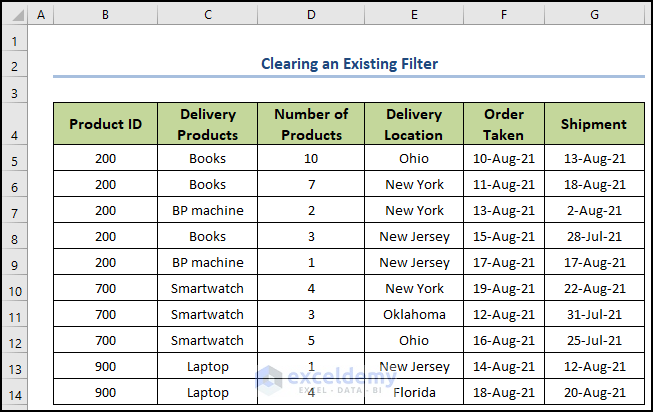Select row 7 header
Image resolution: width=653 pixels, height=412 pixels.
click(x=14, y=211)
